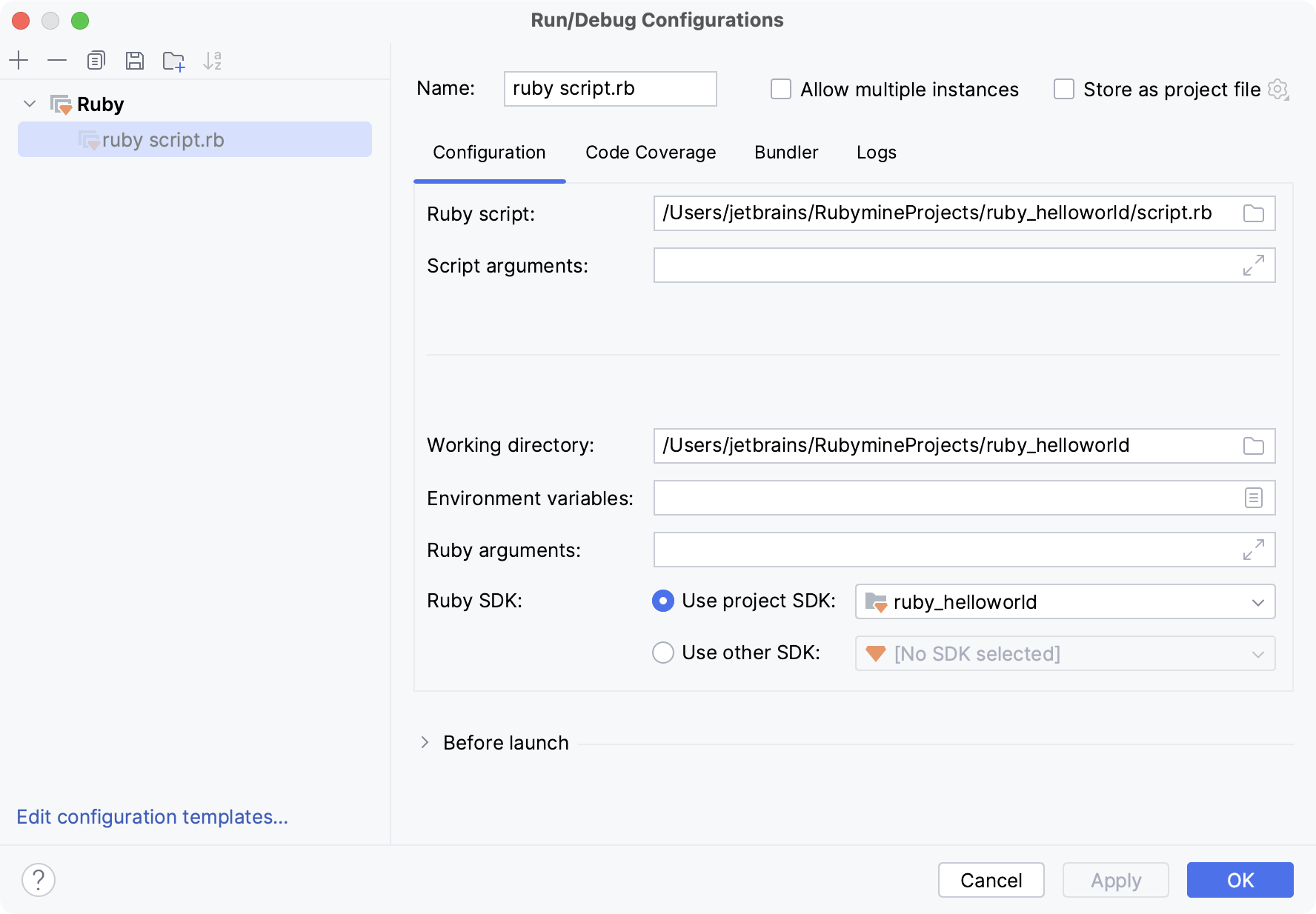
Task: Switch to the Code Coverage tab
Action: click(650, 153)
